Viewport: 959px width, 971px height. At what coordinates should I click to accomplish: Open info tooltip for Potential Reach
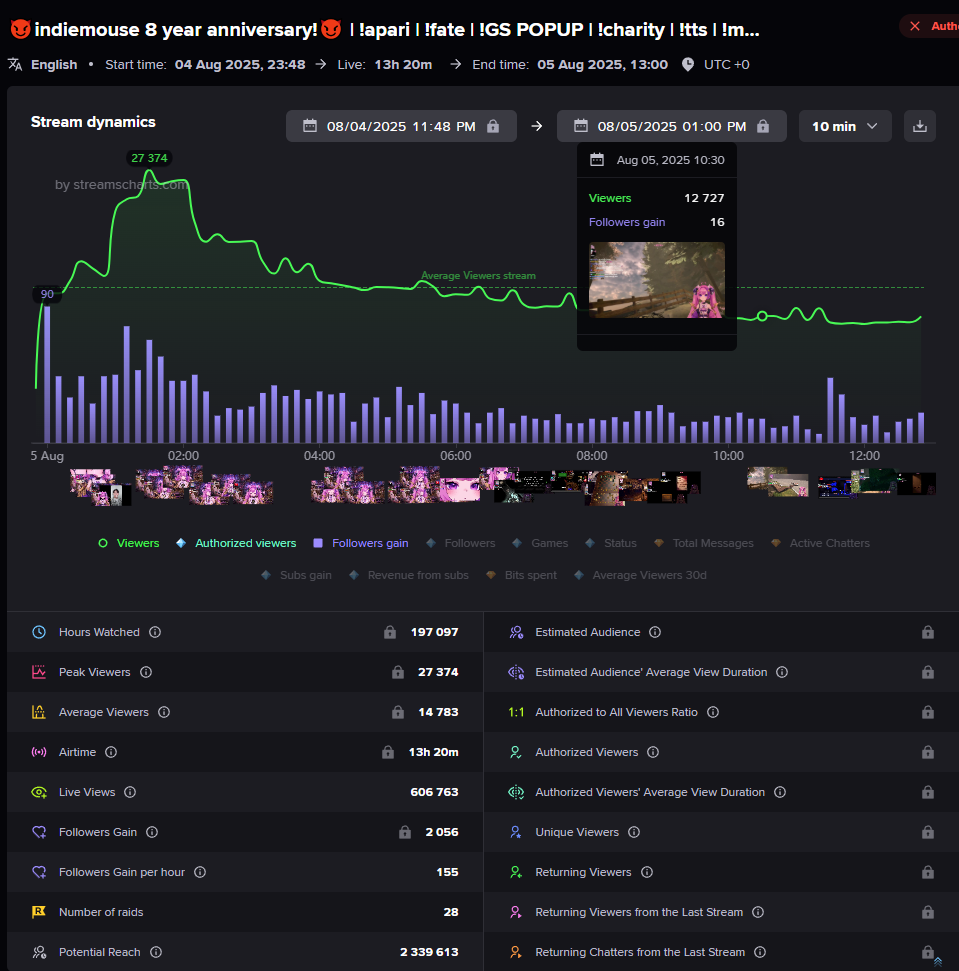[x=156, y=952]
